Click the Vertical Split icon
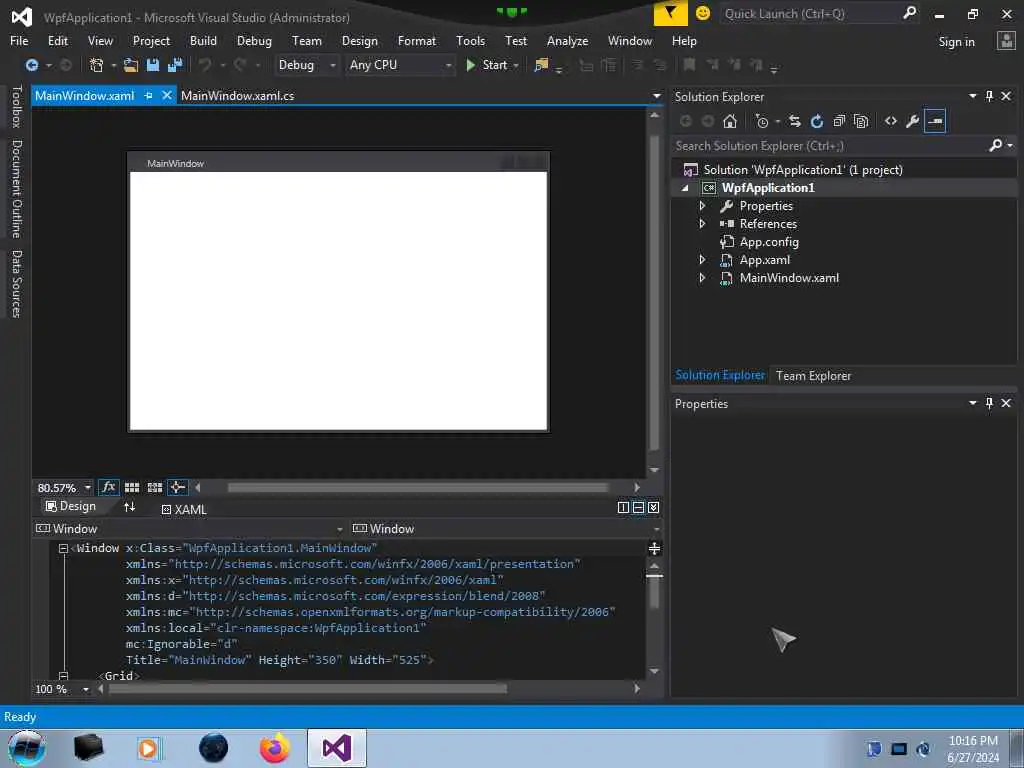1024x768 pixels. tap(623, 507)
